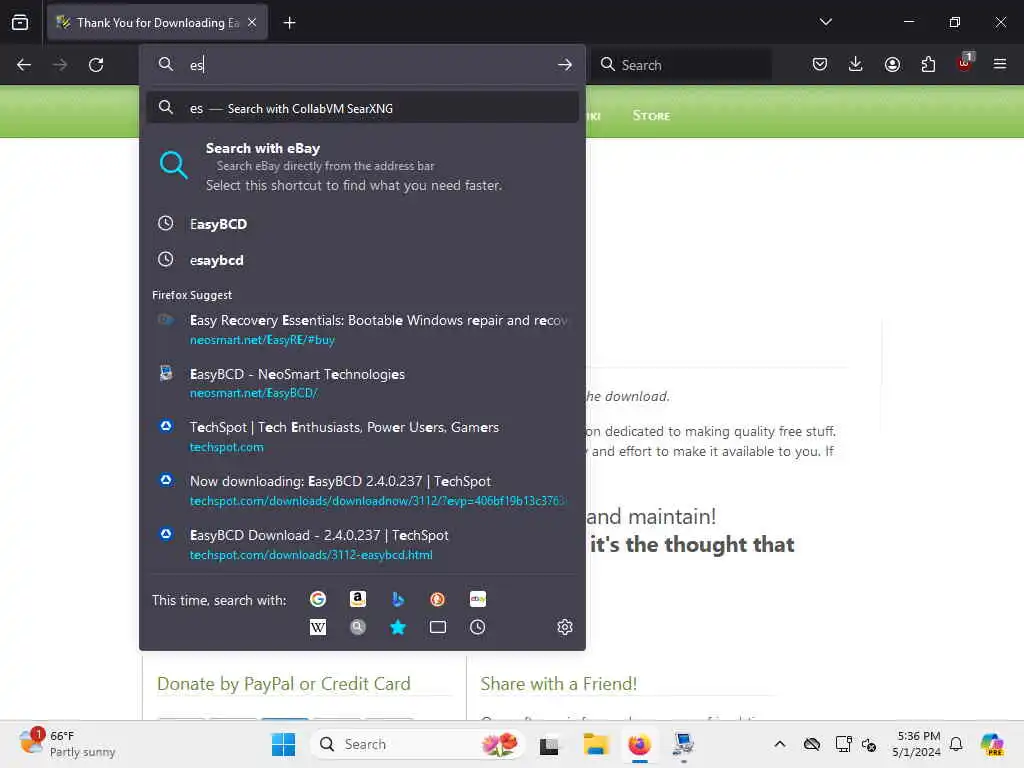Open the Firefox application menu

[1000, 64]
